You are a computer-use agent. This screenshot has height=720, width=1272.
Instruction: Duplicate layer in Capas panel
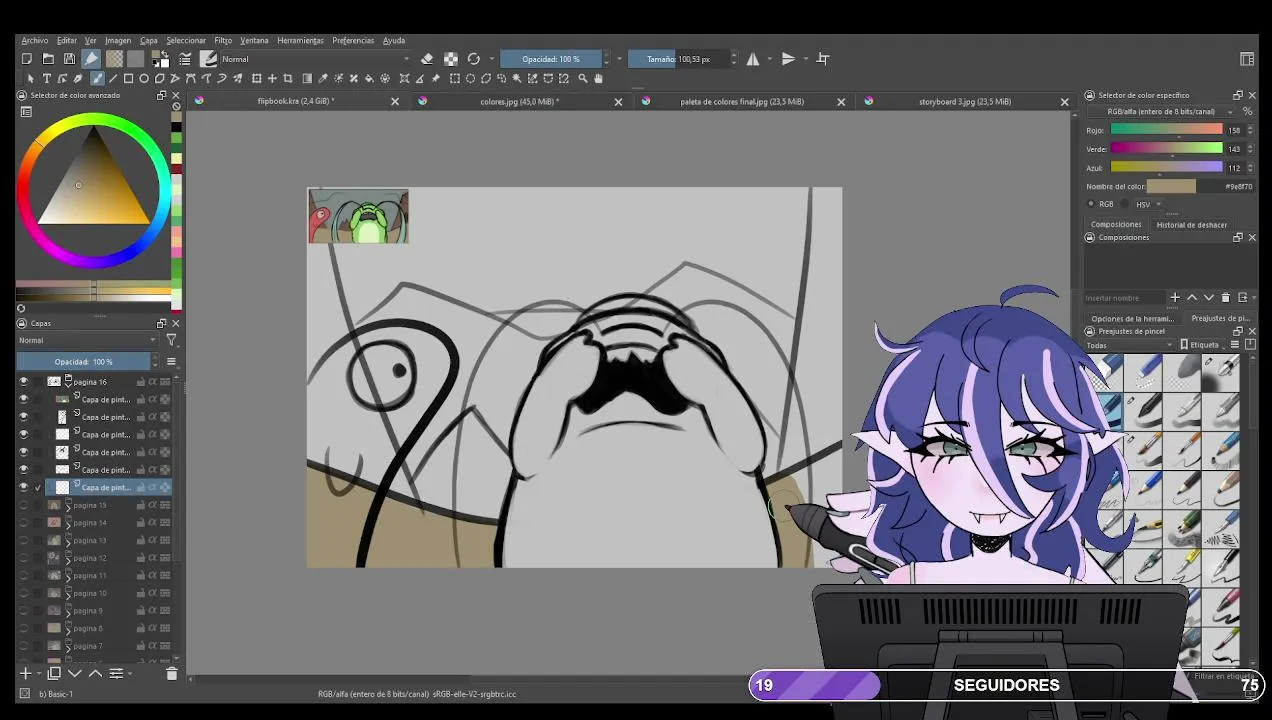click(54, 674)
